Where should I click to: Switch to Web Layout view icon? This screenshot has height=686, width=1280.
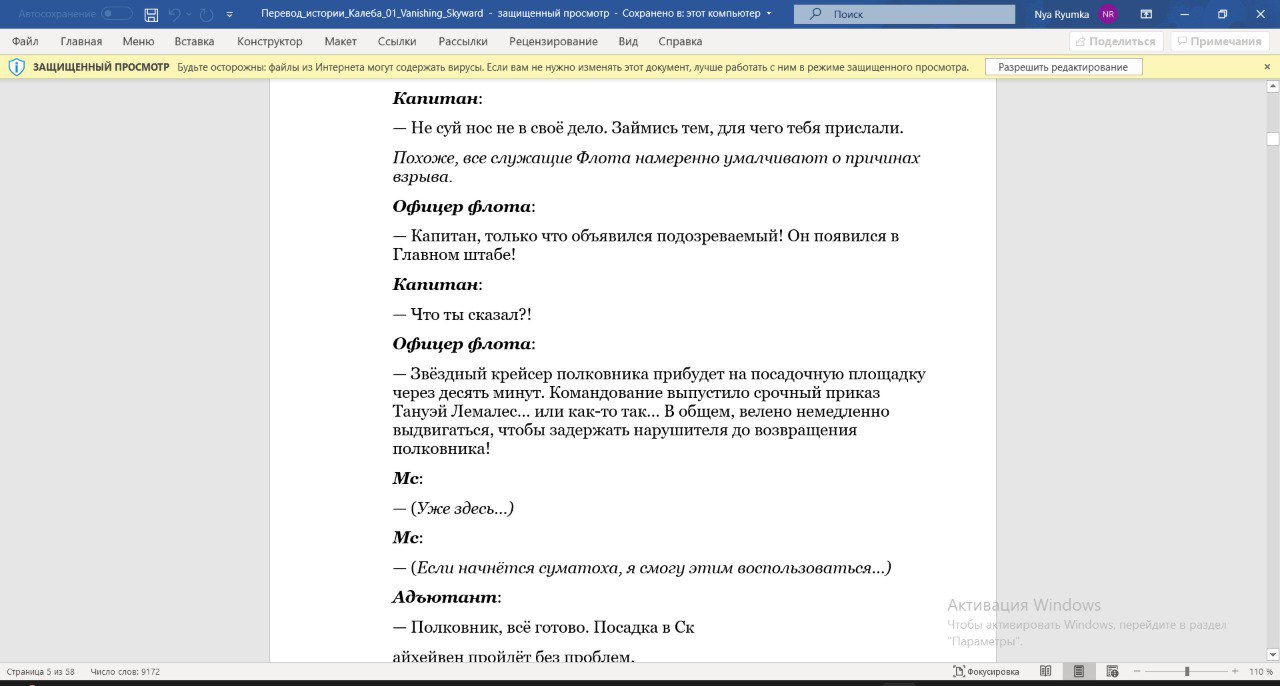[x=1112, y=672]
